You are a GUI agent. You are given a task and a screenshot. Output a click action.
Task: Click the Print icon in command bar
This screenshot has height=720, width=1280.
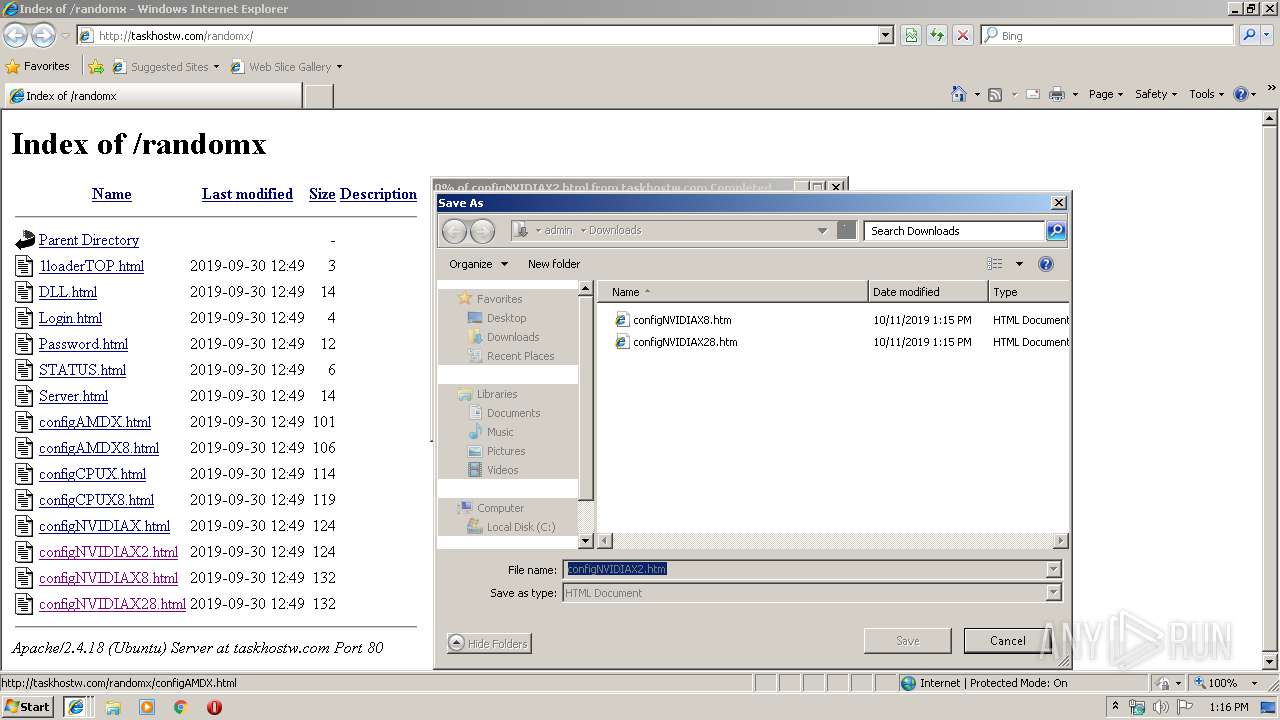pyautogui.click(x=1057, y=94)
